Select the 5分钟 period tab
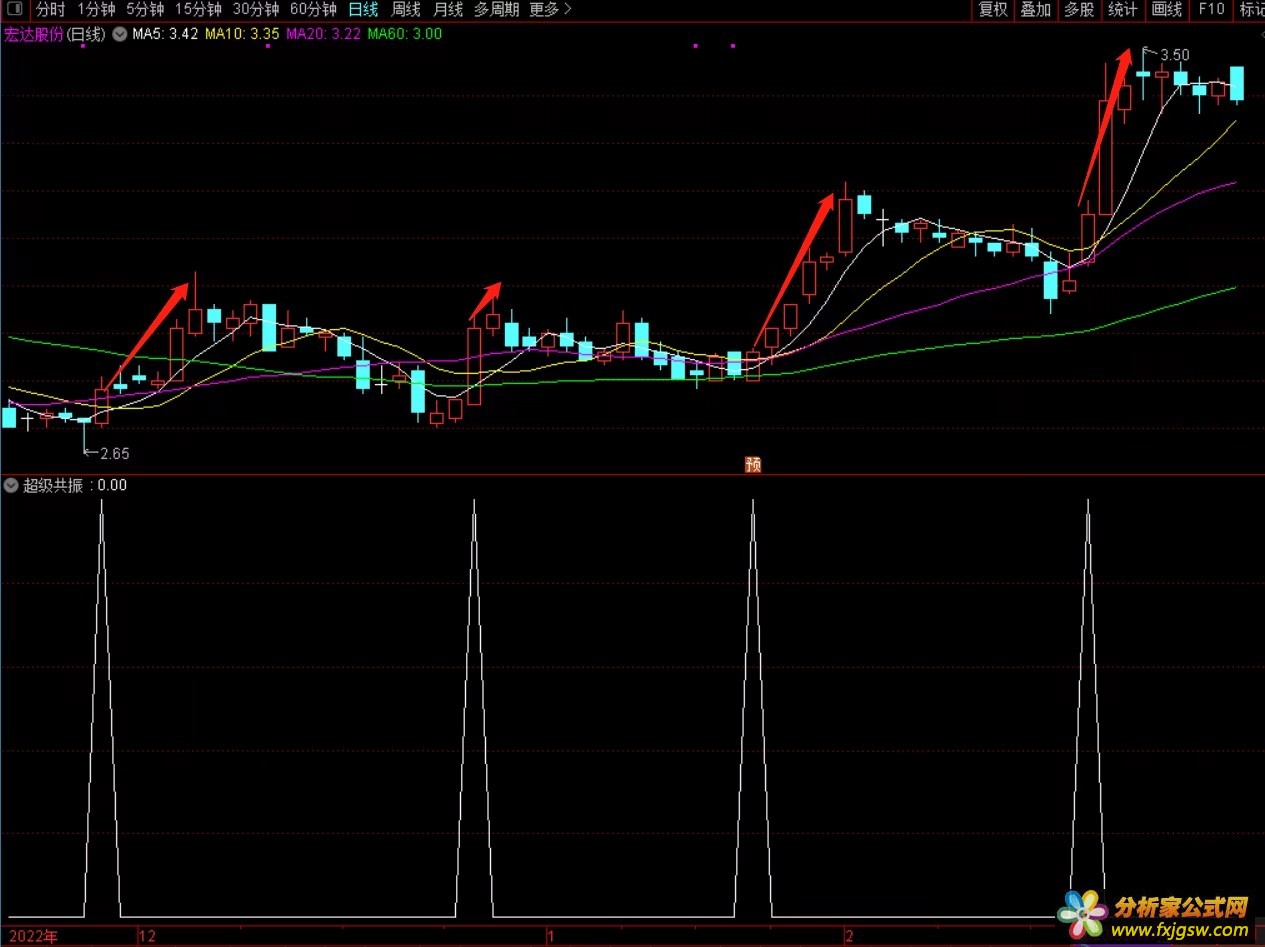The height and width of the screenshot is (947, 1265). coord(145,9)
